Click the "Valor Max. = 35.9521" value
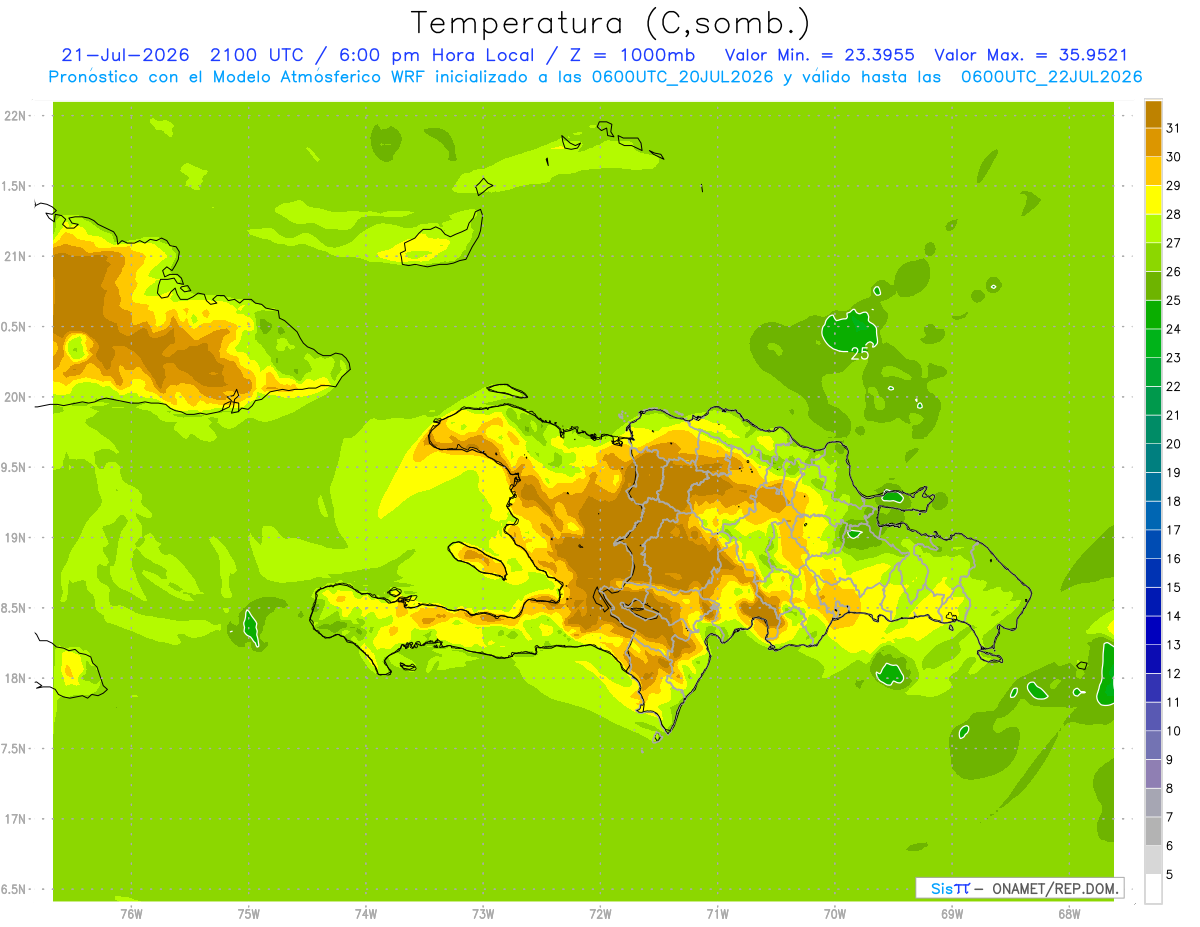This screenshot has height=927, width=1200. pyautogui.click(x=1031, y=55)
